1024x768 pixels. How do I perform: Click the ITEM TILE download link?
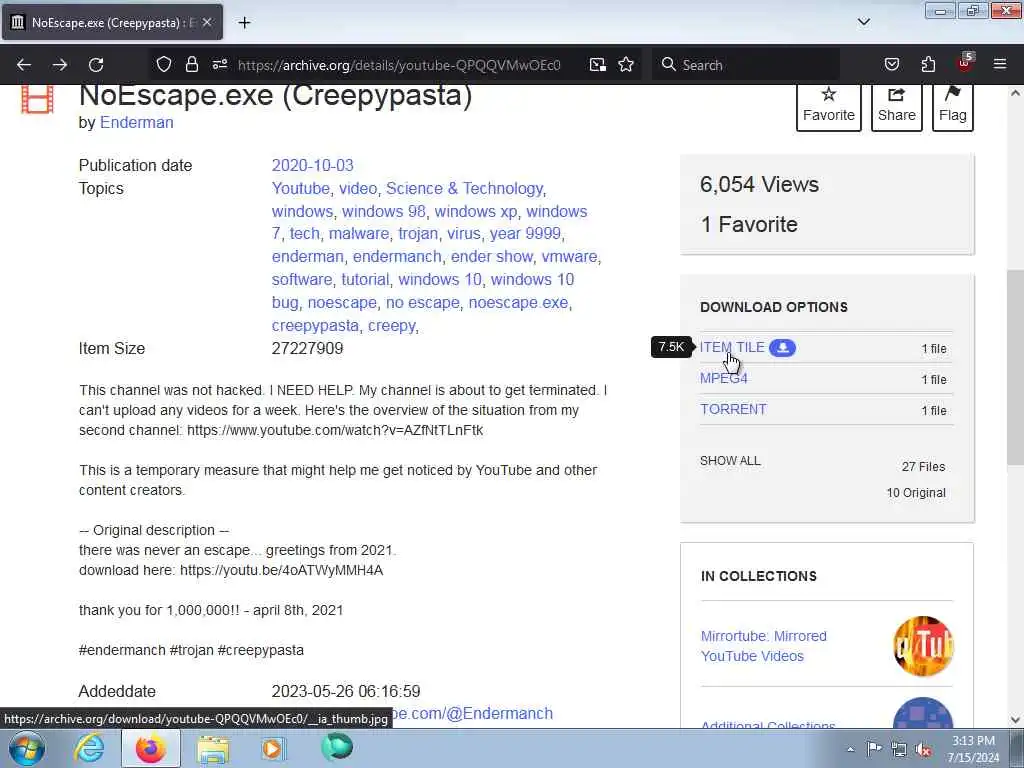pyautogui.click(x=731, y=347)
